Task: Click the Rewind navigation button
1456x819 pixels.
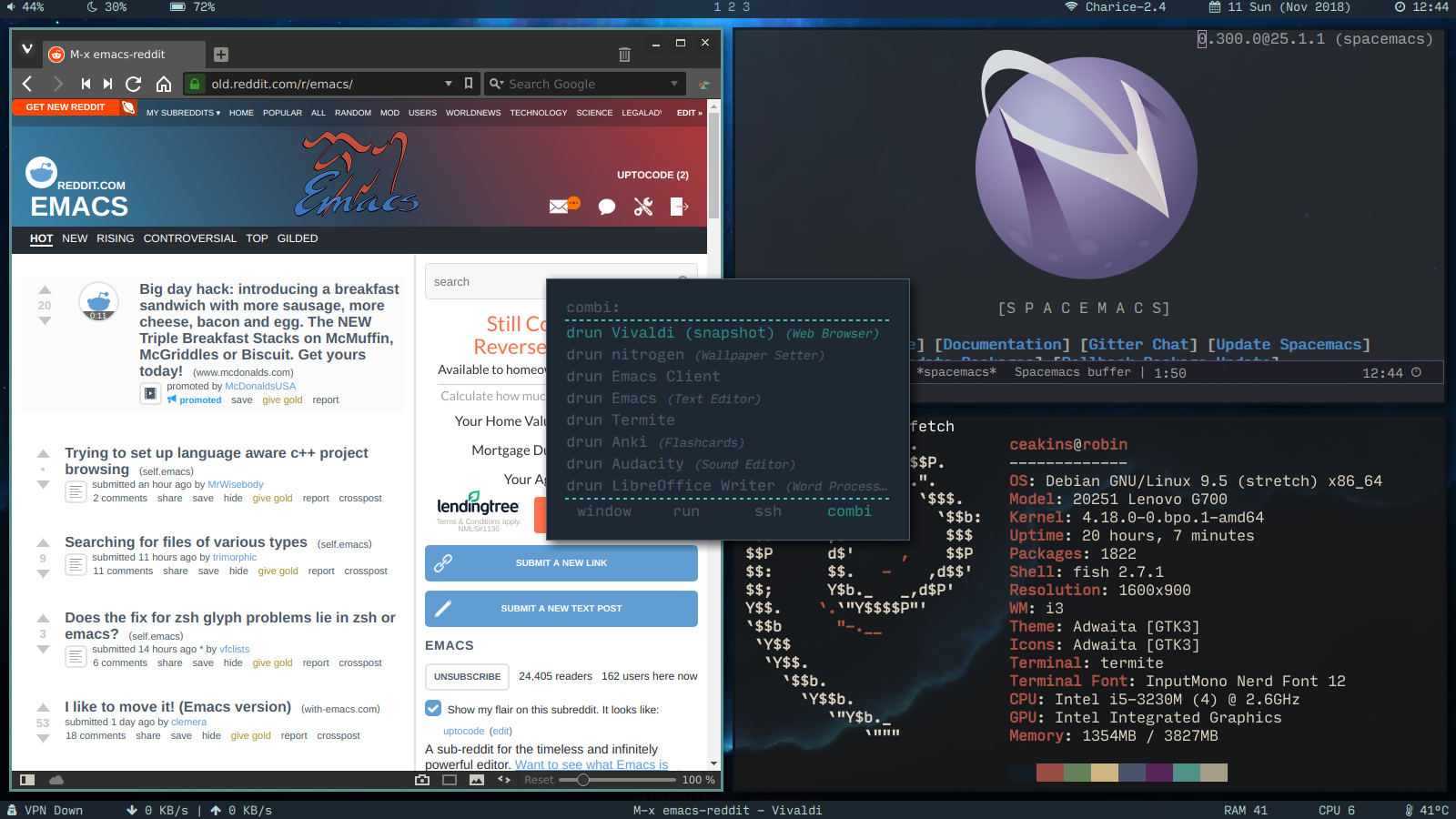Action: pos(86,84)
